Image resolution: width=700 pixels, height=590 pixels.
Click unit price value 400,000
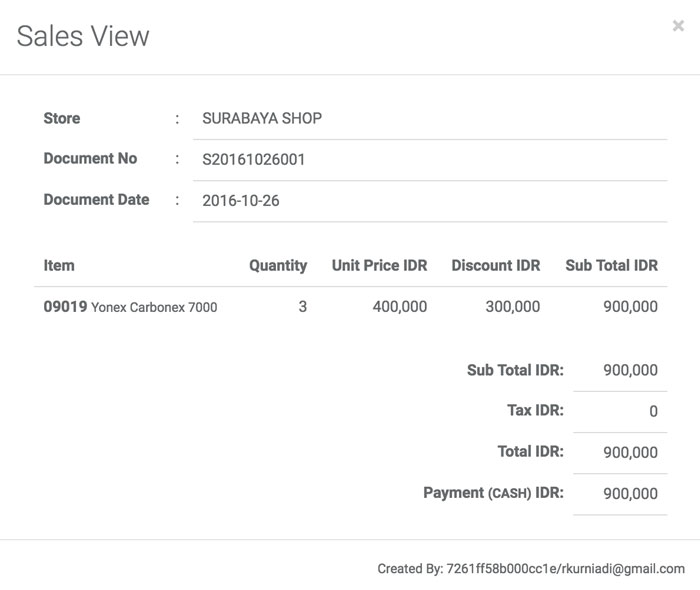pos(400,307)
